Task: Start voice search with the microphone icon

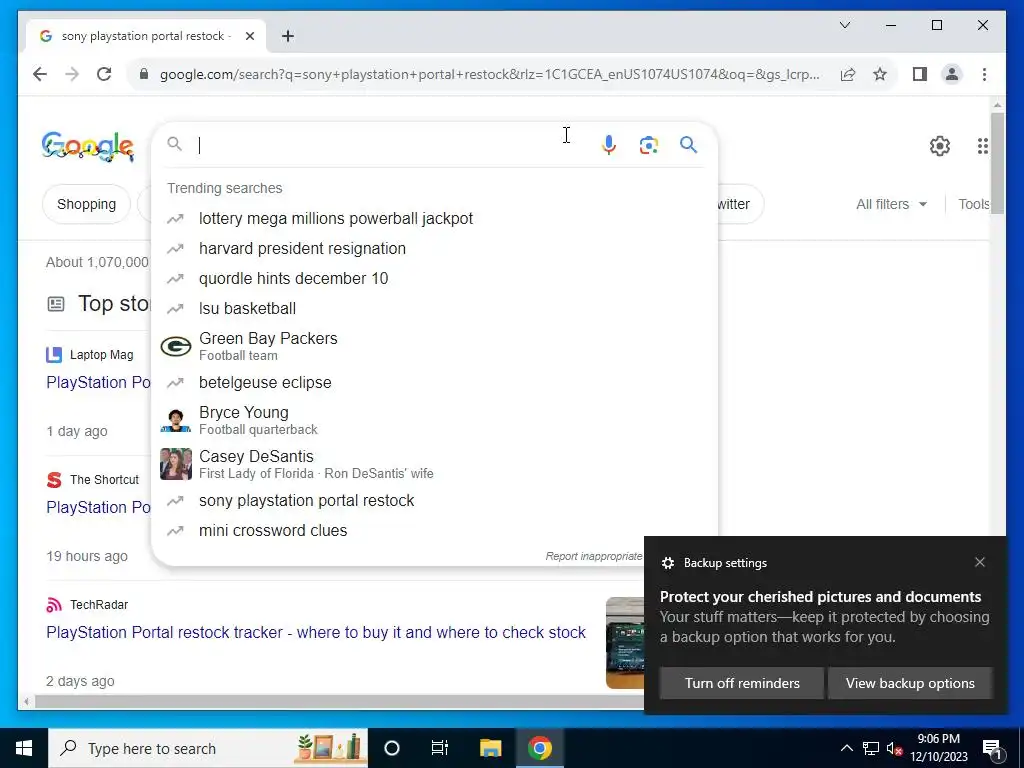Action: [x=609, y=144]
